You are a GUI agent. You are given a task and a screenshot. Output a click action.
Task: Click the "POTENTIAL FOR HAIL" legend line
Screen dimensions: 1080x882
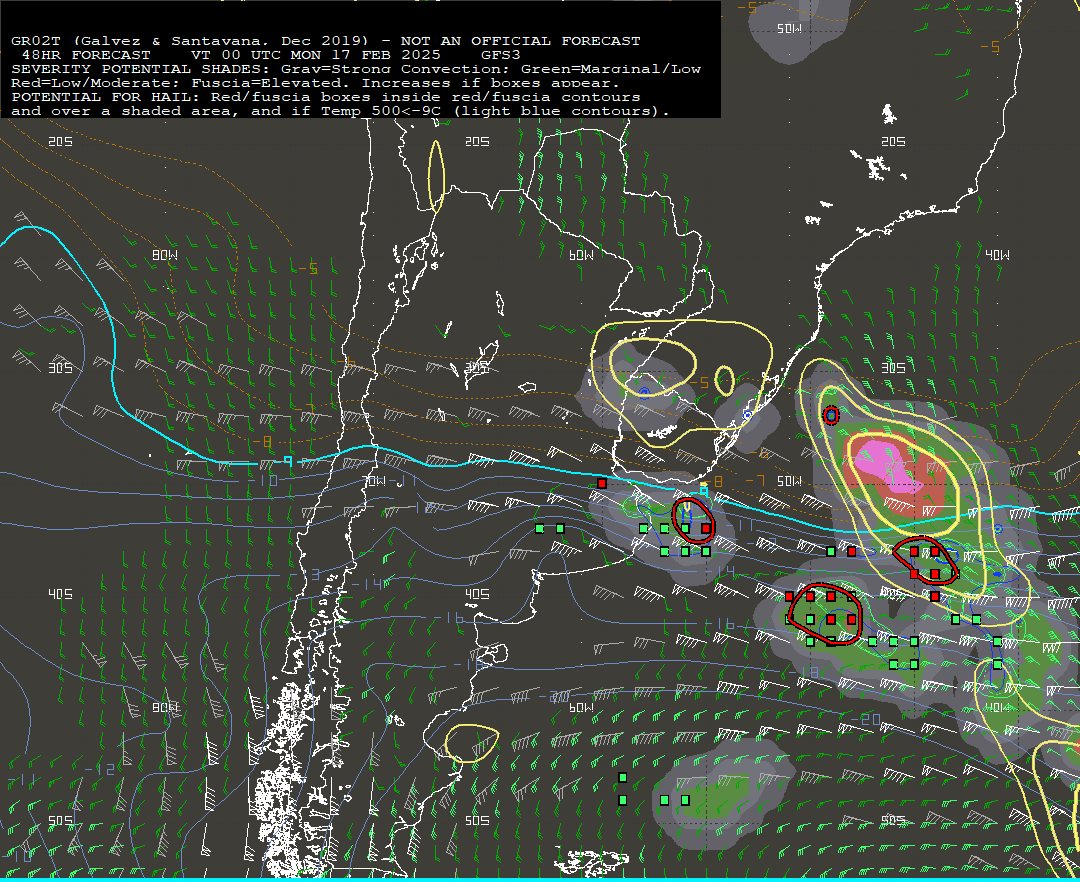326,97
